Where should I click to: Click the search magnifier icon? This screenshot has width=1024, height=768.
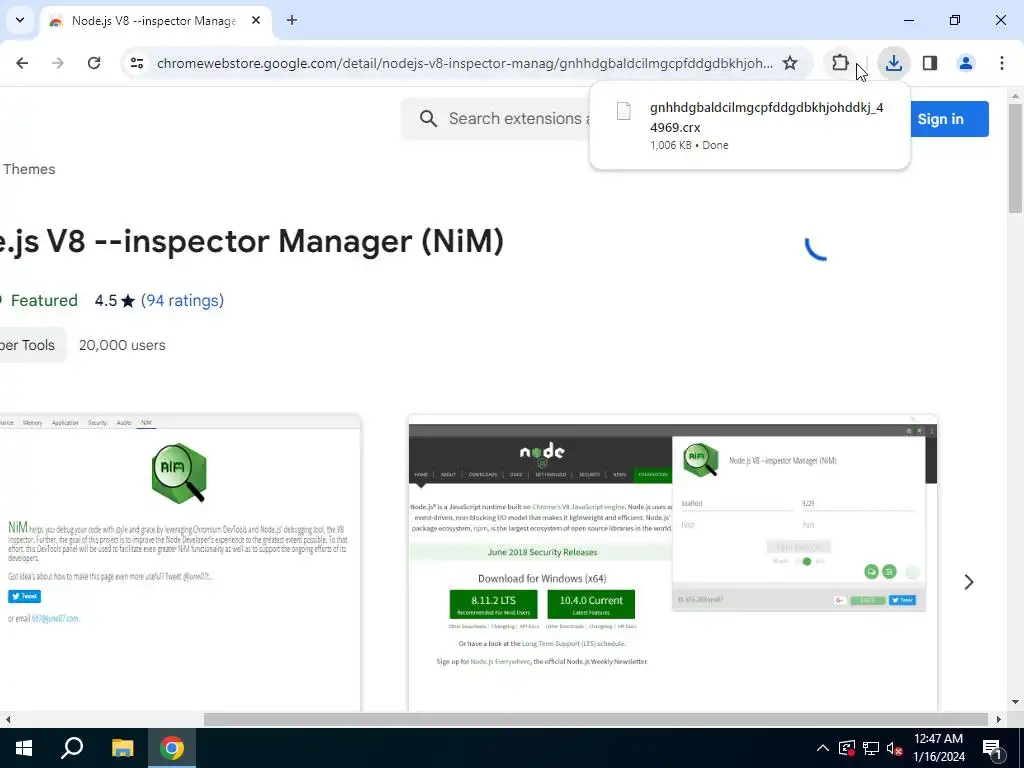pos(428,118)
